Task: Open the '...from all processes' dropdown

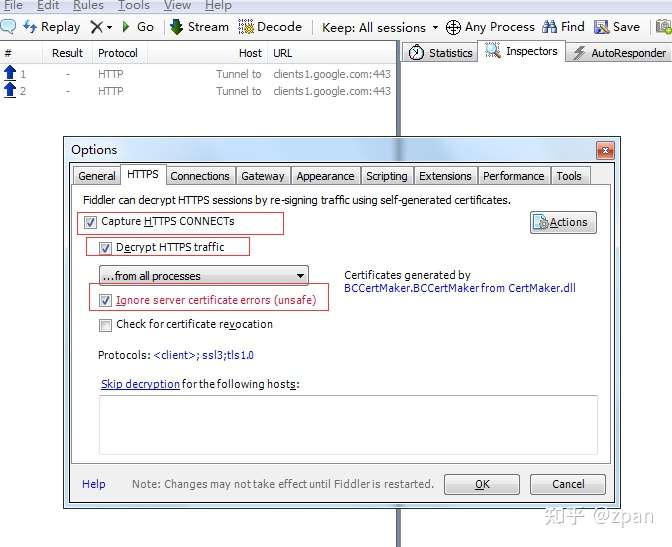Action: (x=204, y=276)
